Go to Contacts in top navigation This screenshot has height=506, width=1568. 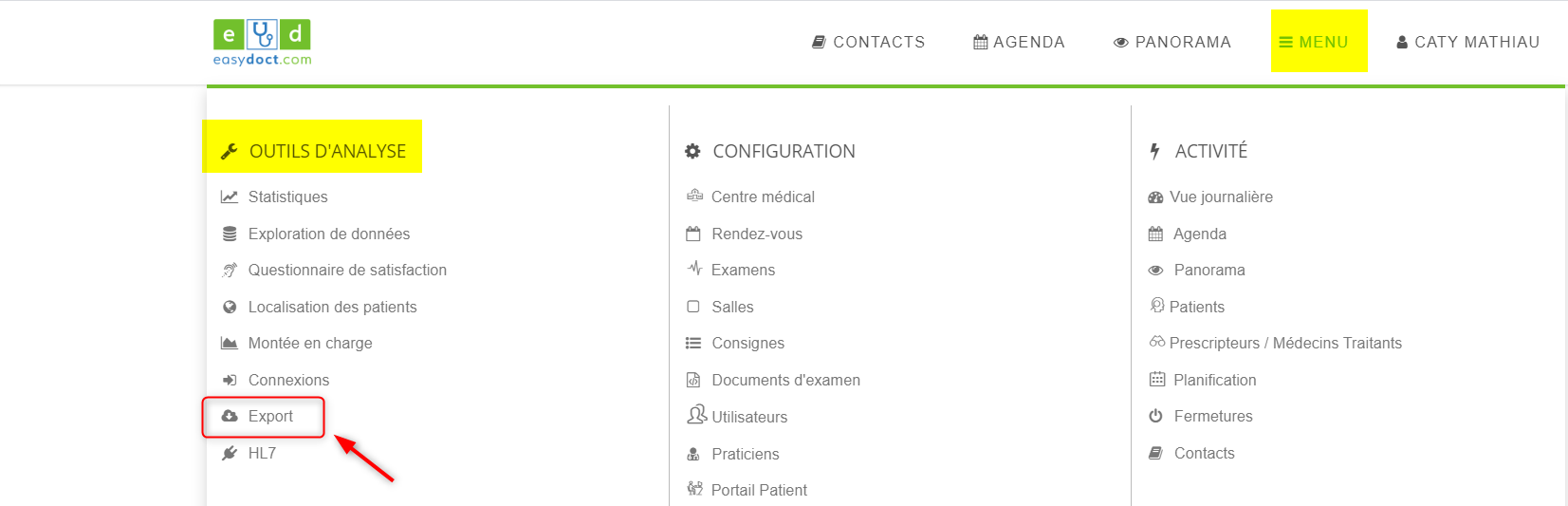click(x=869, y=42)
